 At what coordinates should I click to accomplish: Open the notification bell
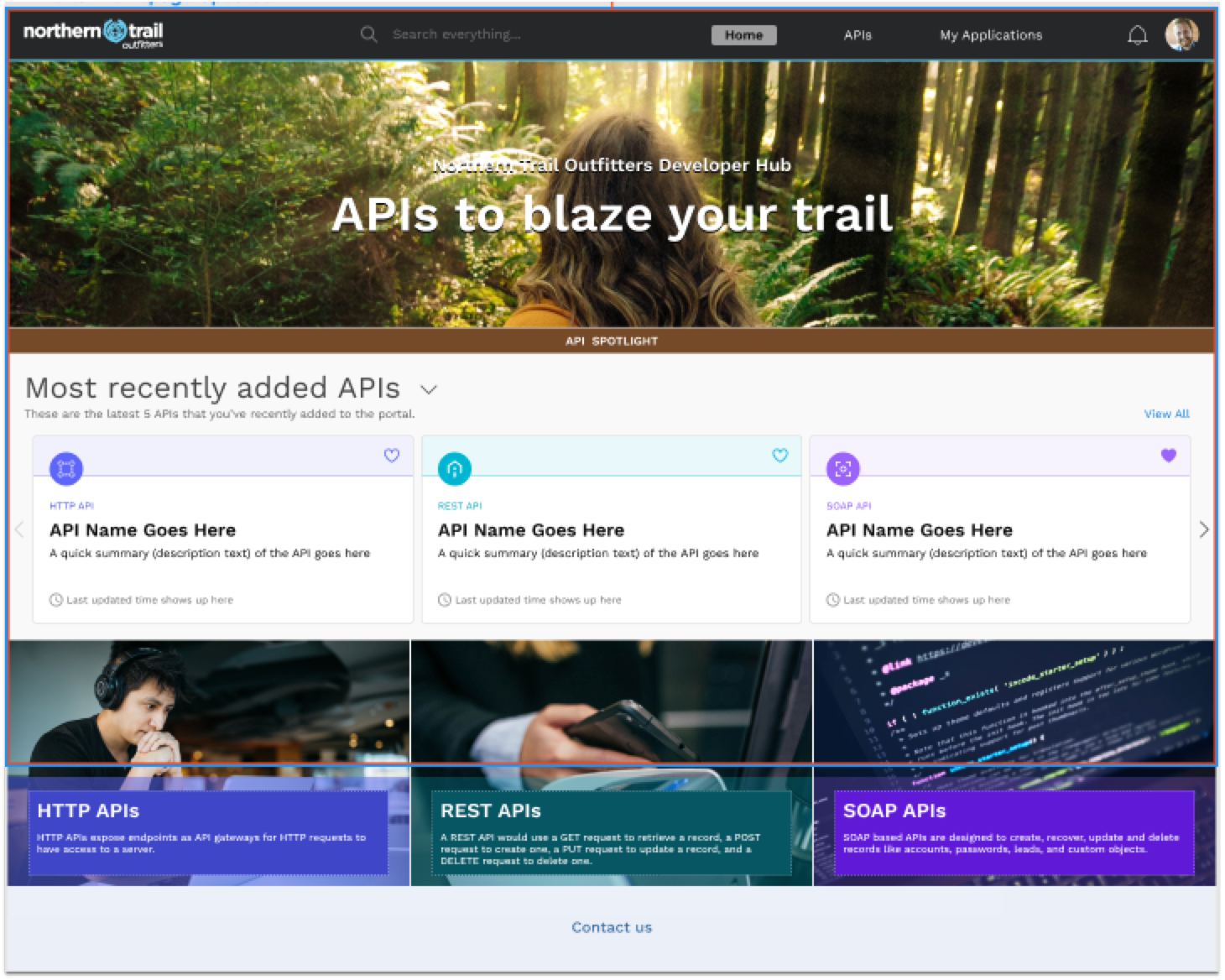1138,34
